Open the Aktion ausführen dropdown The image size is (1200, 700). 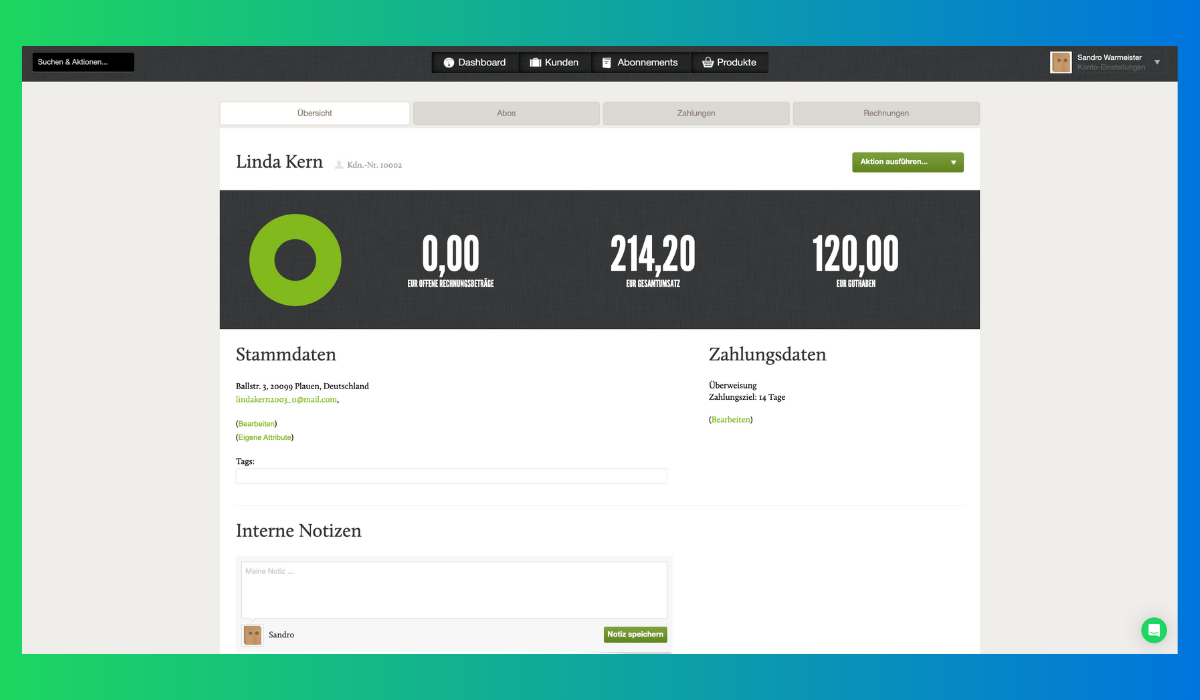[x=908, y=162]
